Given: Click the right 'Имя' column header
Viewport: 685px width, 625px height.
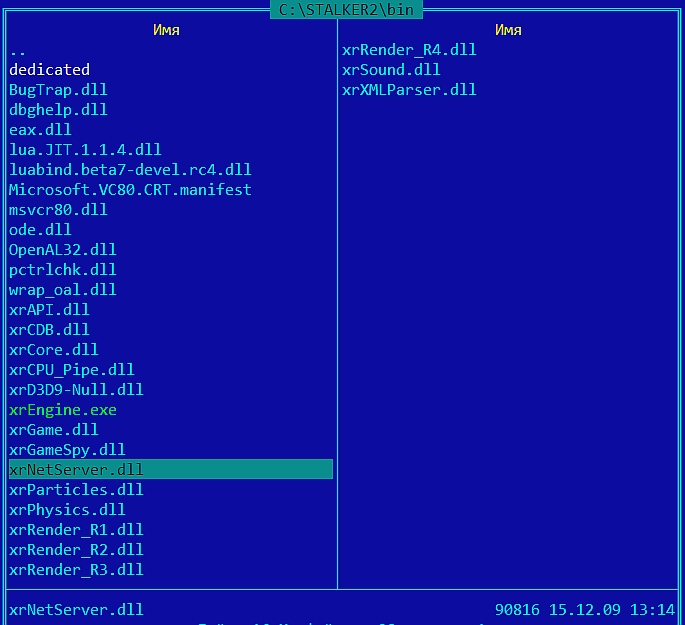Looking at the screenshot, I should (508, 30).
